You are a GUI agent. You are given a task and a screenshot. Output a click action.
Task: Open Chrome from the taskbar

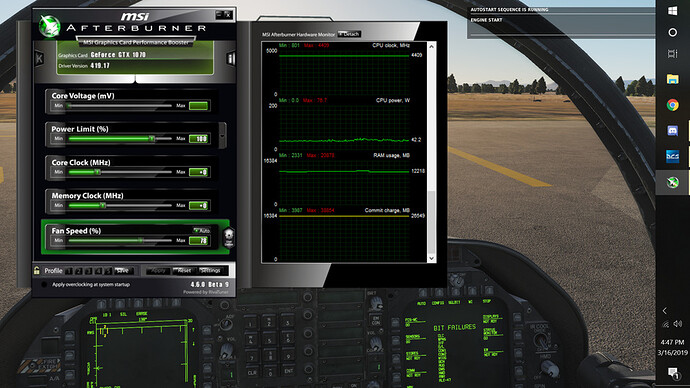click(672, 105)
